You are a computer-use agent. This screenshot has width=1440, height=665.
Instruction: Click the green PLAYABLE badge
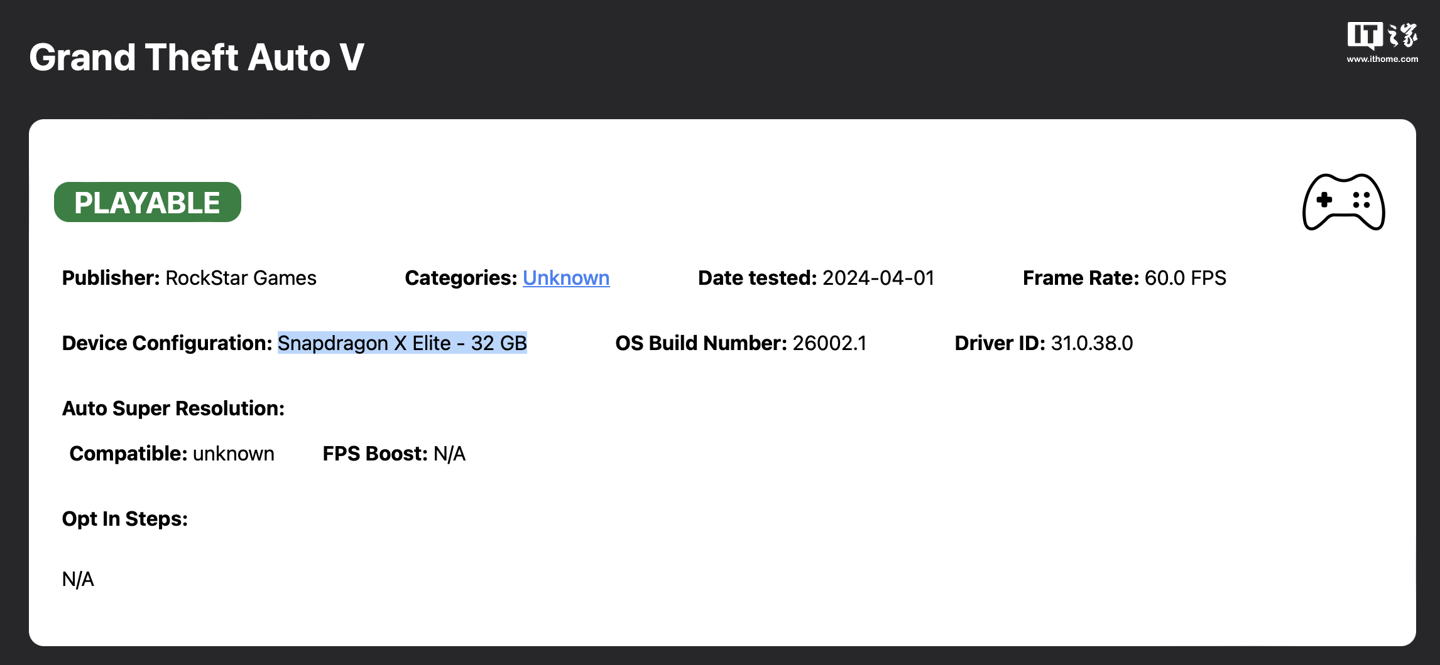(x=147, y=202)
